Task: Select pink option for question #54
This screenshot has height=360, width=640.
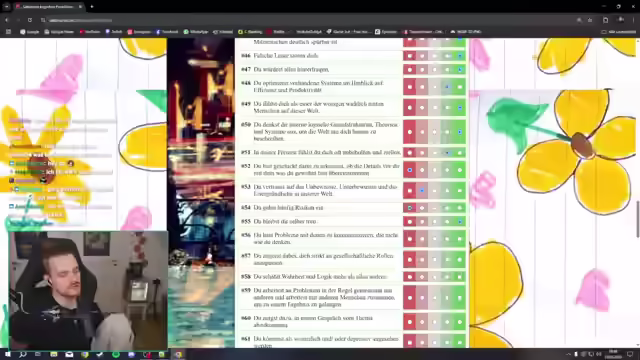Action: (422, 208)
